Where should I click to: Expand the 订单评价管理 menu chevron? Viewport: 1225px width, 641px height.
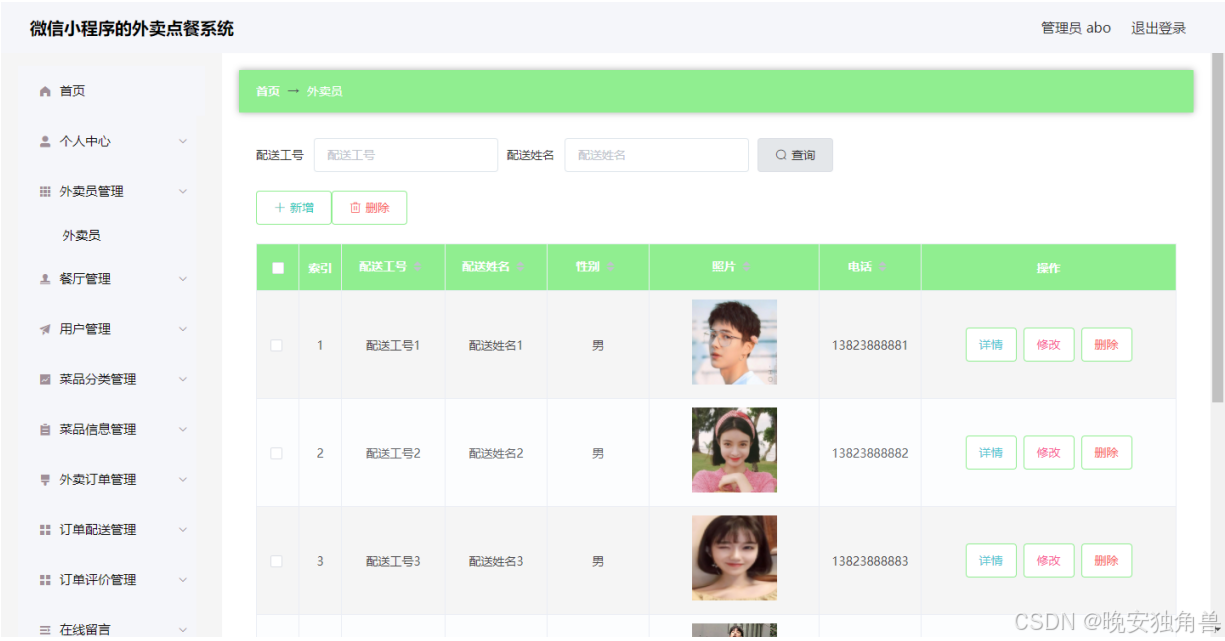pos(183,579)
